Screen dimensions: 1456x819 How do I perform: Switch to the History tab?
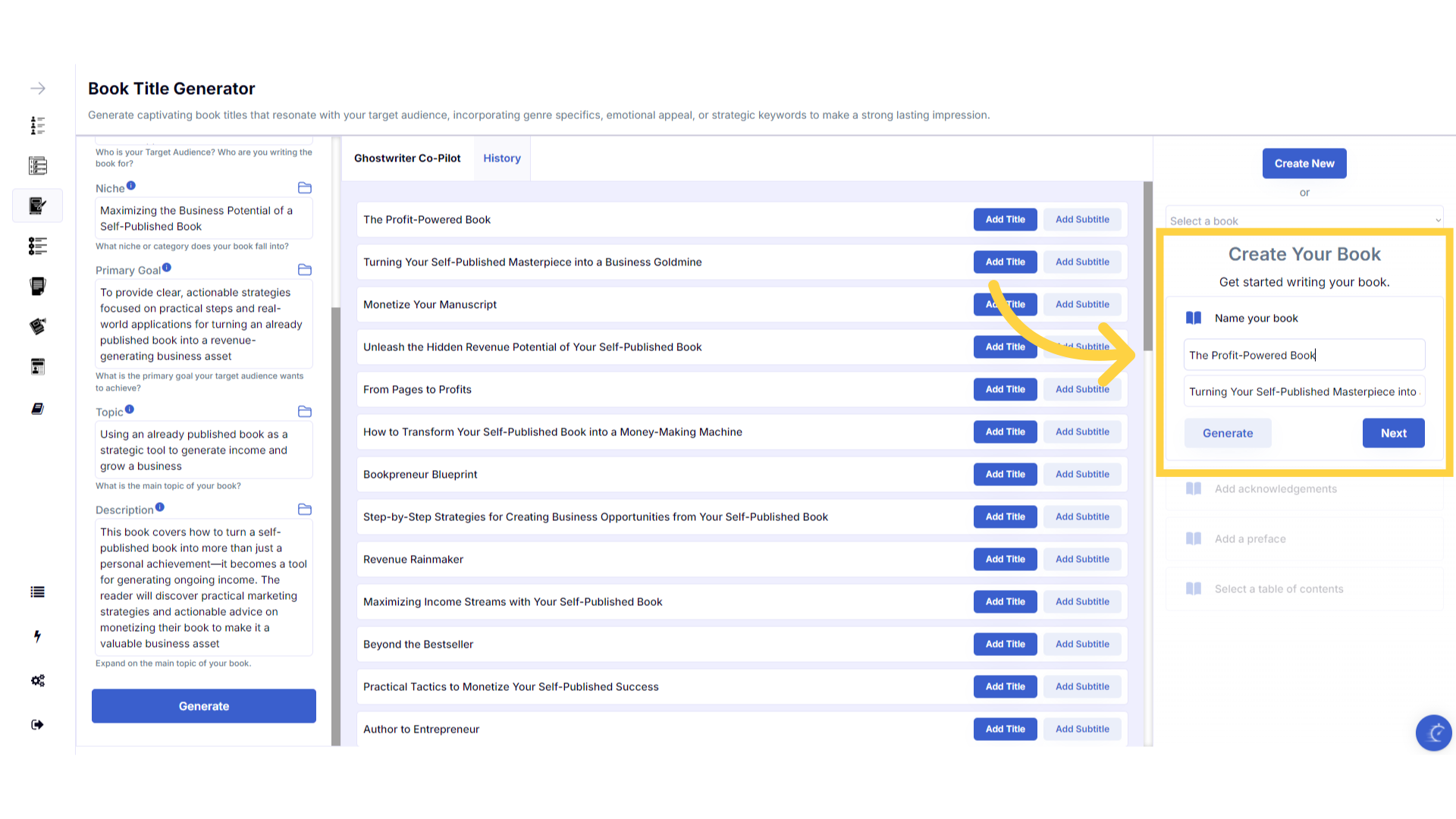[502, 158]
